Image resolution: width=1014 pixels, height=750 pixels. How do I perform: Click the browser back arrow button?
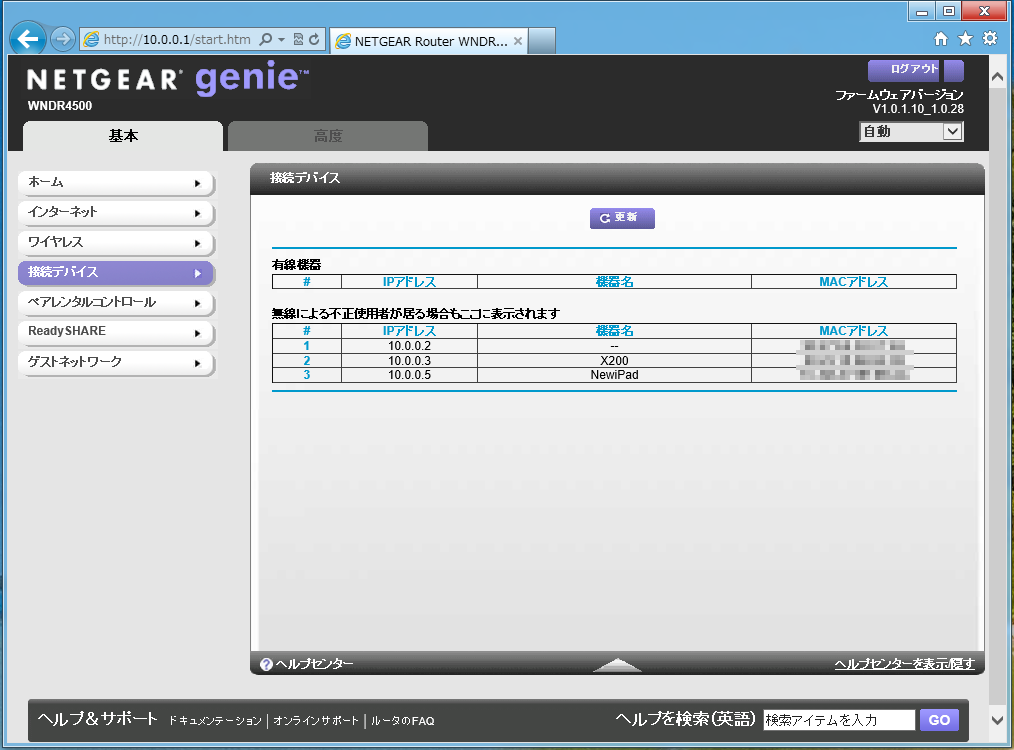coord(28,39)
